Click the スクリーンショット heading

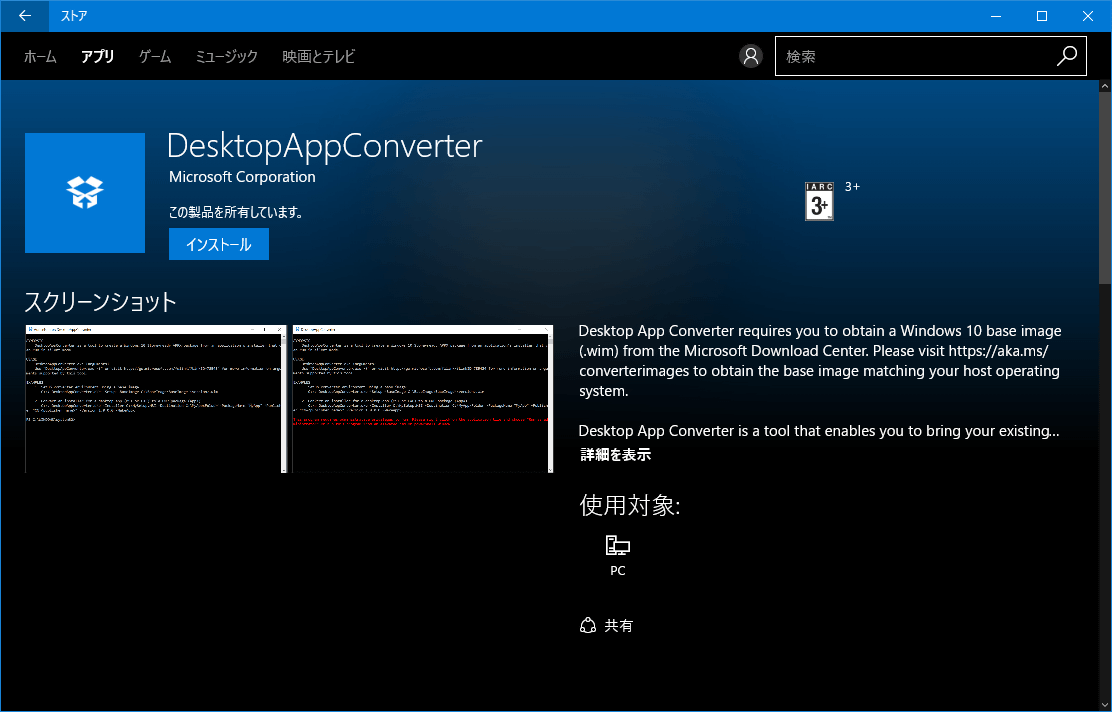pyautogui.click(x=100, y=302)
